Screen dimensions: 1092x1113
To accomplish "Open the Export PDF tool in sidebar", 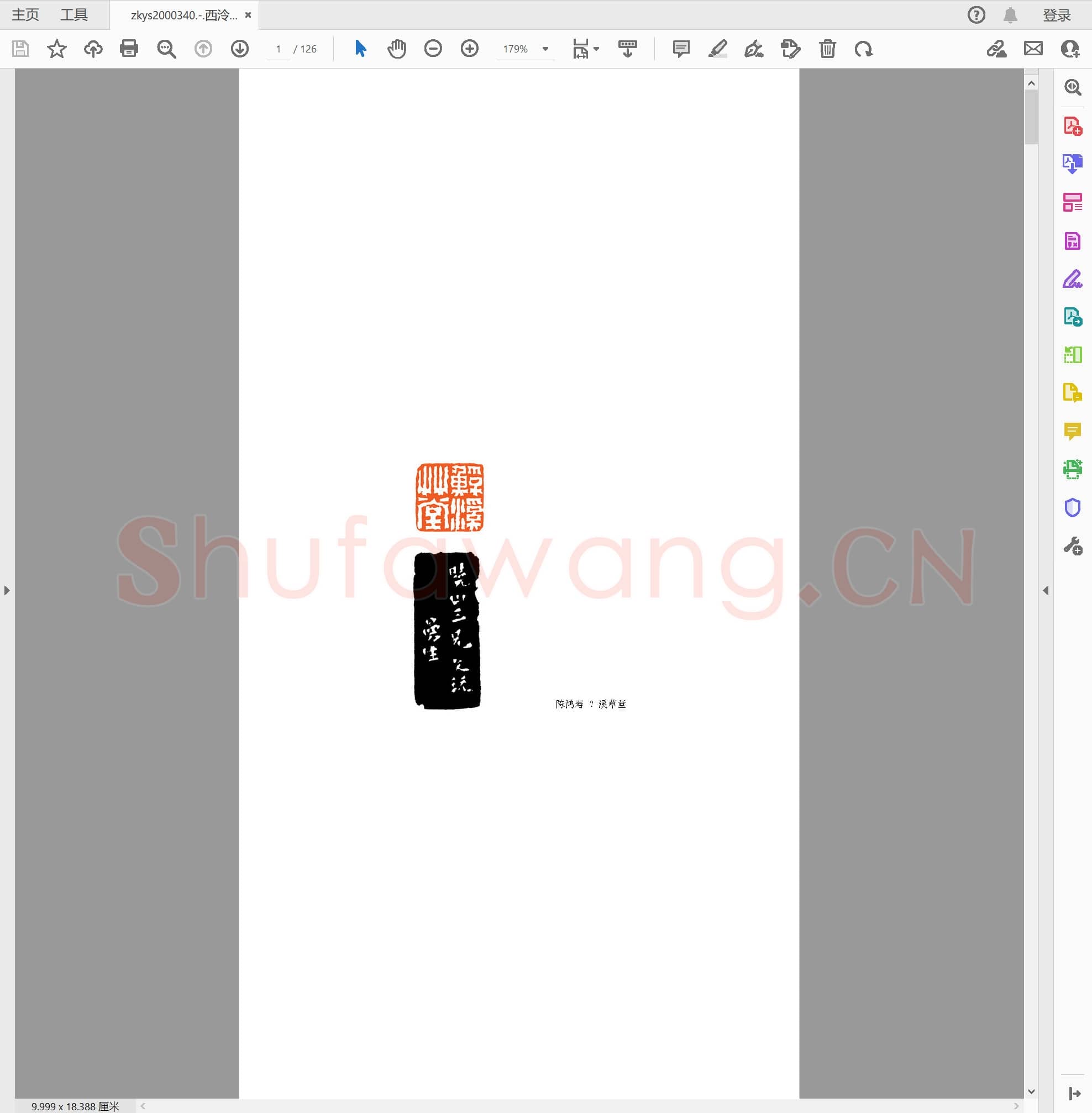I will (1072, 165).
